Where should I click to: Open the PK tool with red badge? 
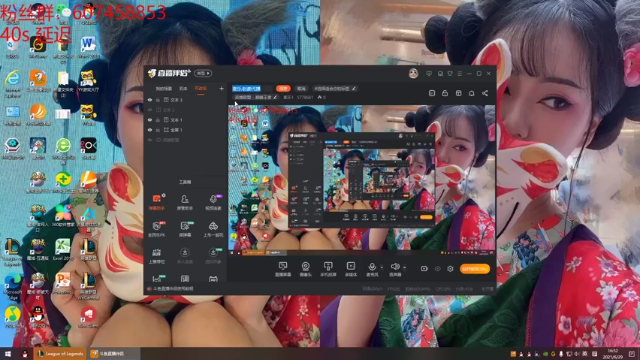click(157, 229)
